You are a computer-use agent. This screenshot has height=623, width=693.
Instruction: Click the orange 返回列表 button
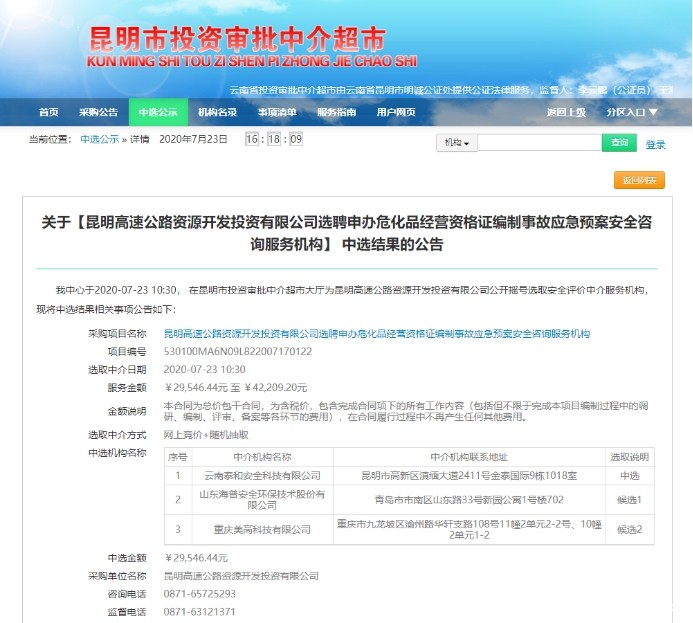pyautogui.click(x=639, y=180)
